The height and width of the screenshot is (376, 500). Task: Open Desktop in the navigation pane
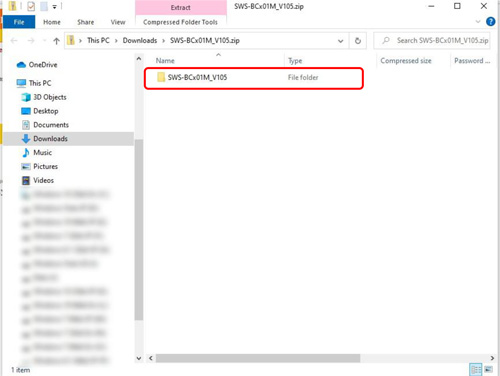click(45, 111)
